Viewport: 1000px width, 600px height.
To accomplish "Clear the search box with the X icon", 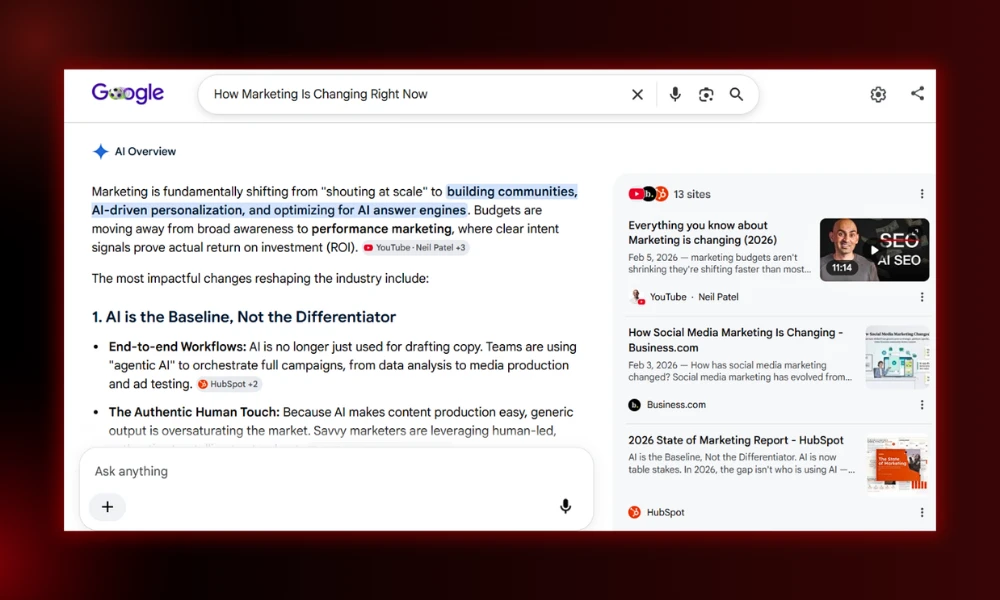I will coord(637,94).
